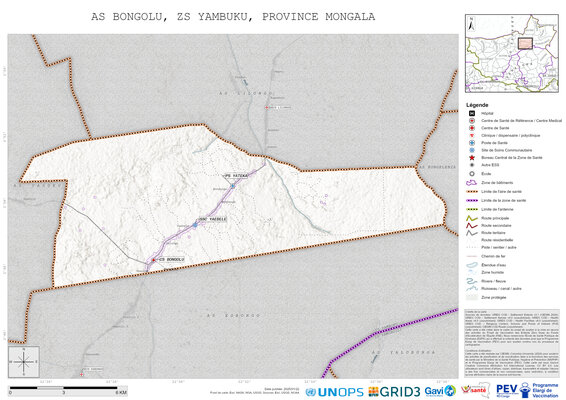Click the north arrow in inset map
566x400 pixels.
click(x=471, y=25)
